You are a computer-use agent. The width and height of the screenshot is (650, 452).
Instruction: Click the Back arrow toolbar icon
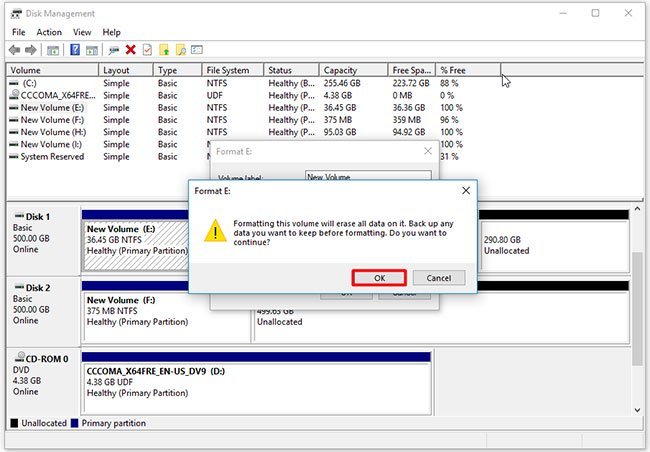pyautogui.click(x=14, y=50)
